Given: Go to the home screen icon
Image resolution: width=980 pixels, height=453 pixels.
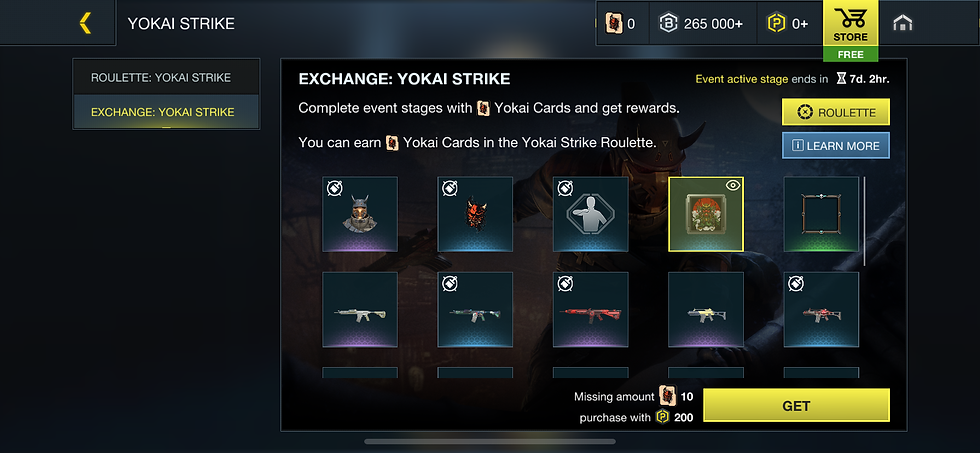Looking at the screenshot, I should tap(902, 23).
